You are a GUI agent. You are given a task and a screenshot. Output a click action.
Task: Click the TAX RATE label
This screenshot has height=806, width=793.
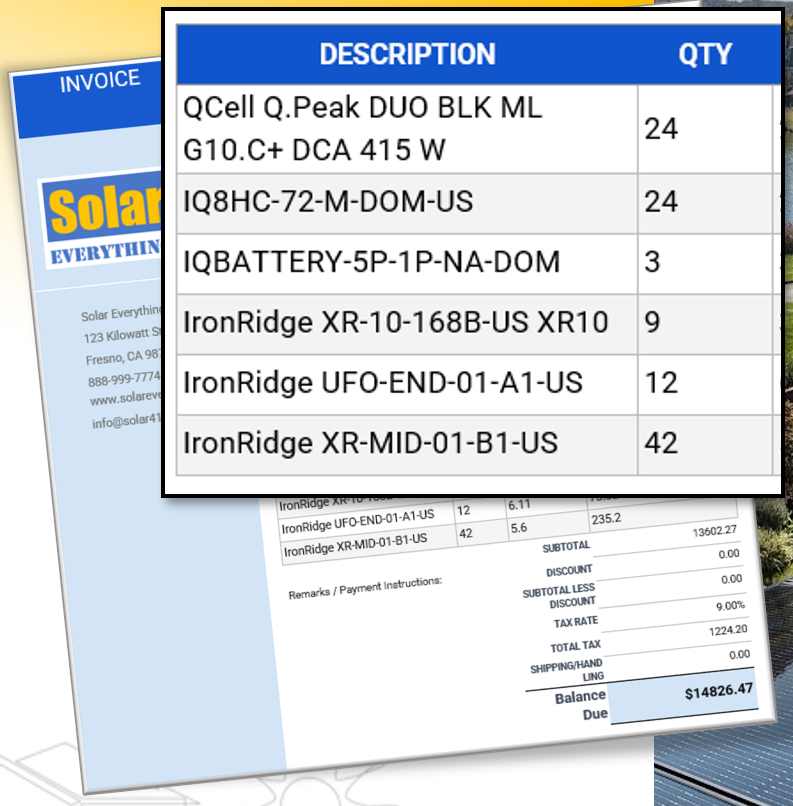tap(576, 622)
